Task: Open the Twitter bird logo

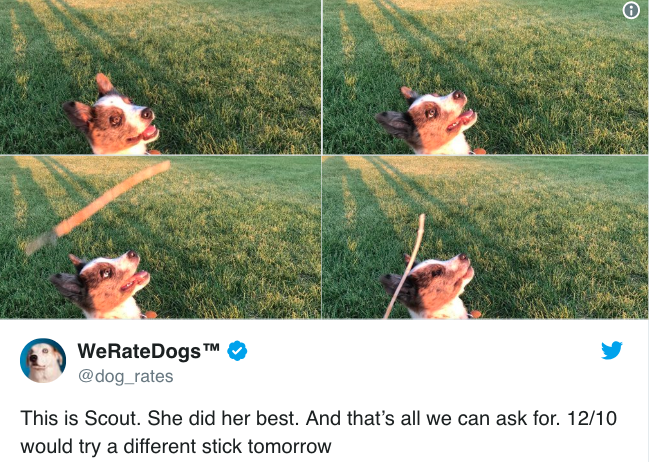Action: pyautogui.click(x=612, y=350)
